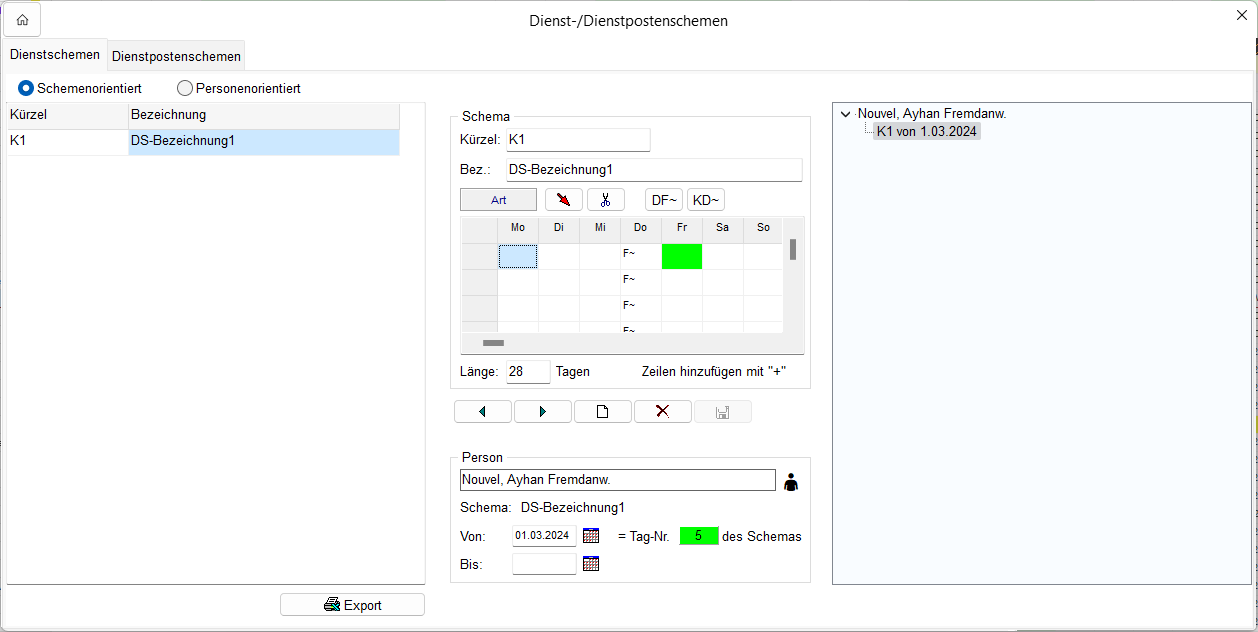
Task: Open calendar picker for Bis date
Action: coord(591,564)
